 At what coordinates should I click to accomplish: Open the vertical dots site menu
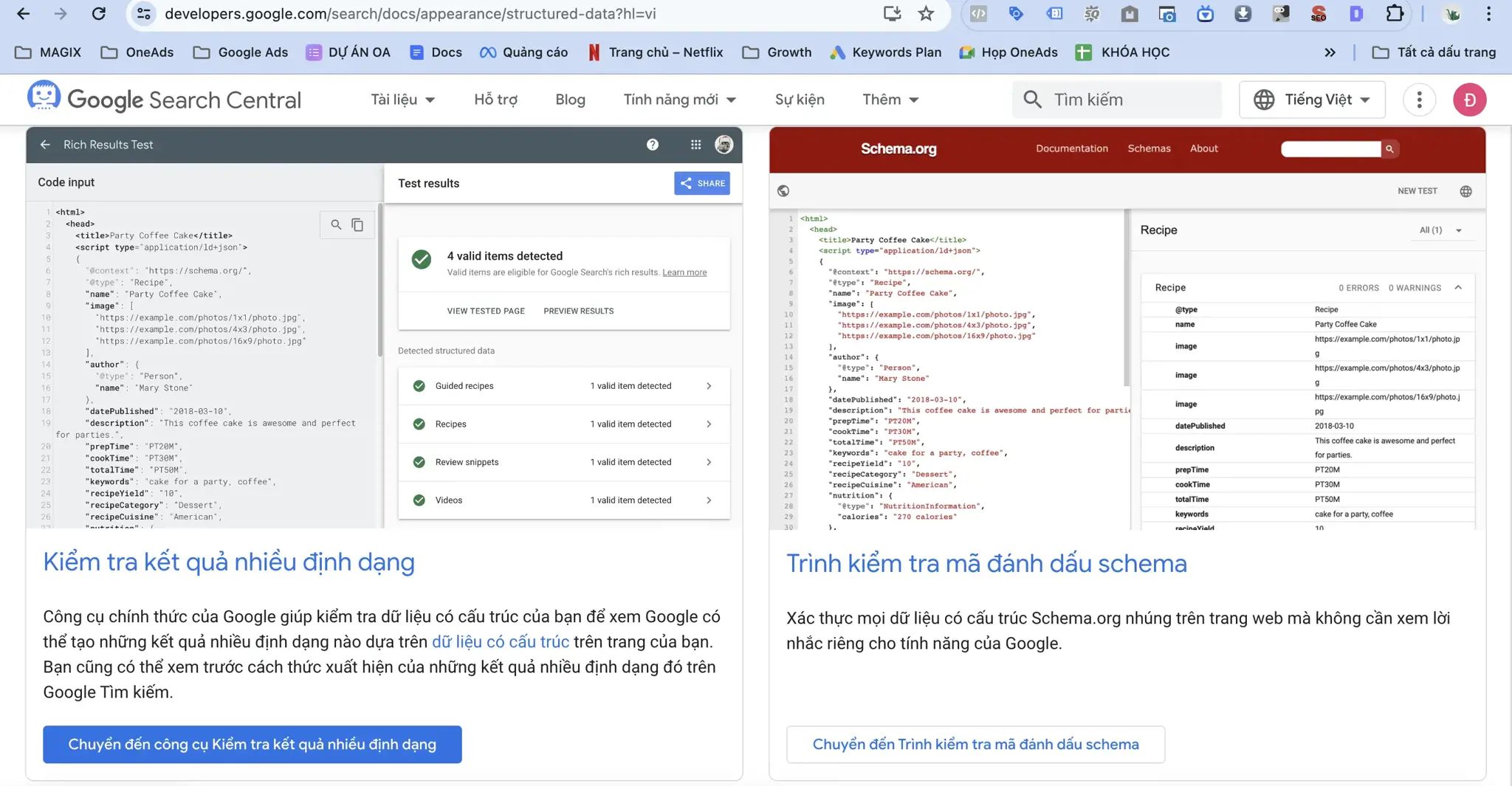tap(1419, 100)
